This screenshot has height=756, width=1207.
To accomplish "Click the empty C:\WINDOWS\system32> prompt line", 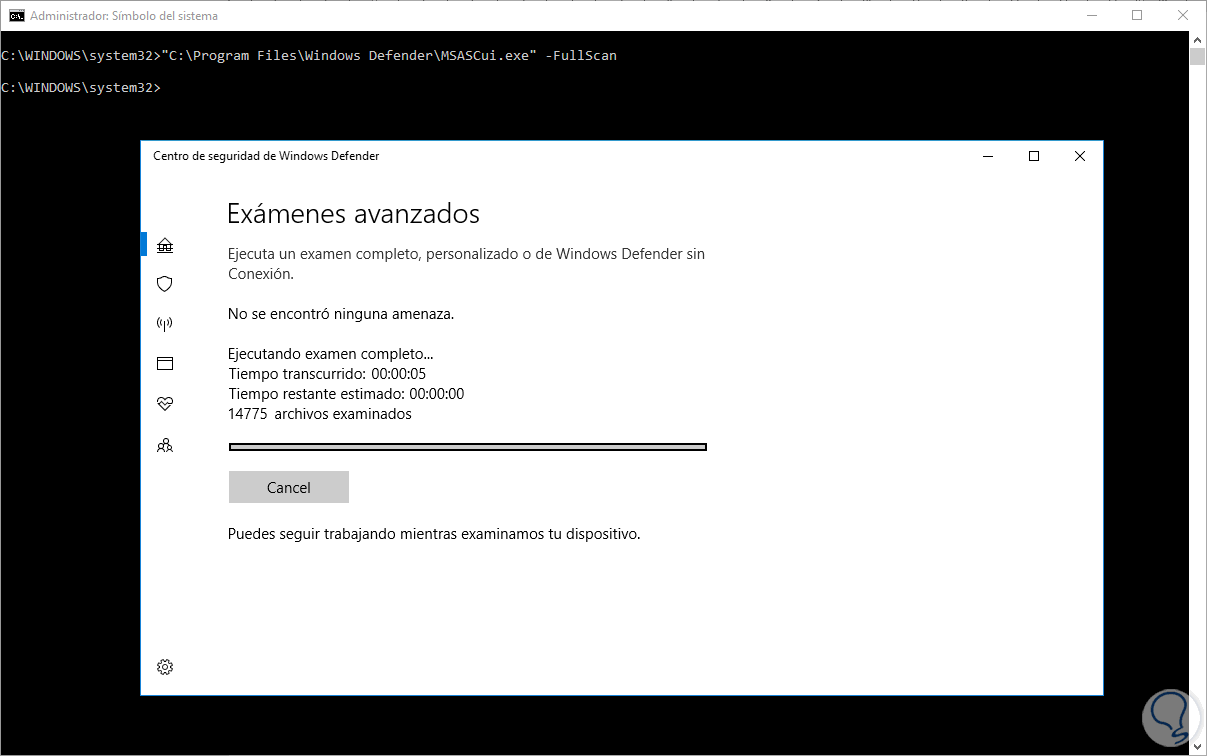I will (81, 87).
